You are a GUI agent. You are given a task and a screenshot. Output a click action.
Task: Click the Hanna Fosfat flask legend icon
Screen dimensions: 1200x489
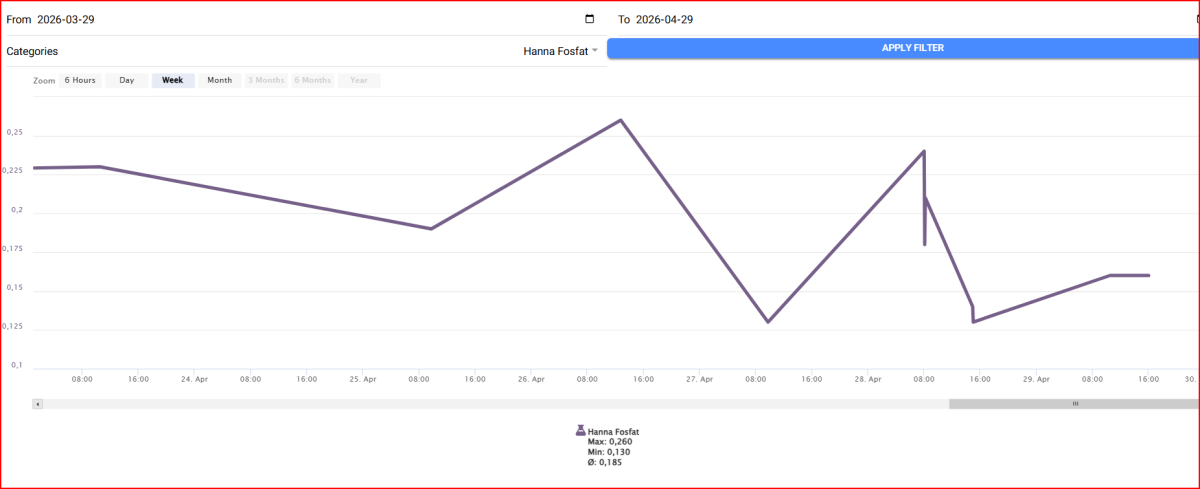[580, 431]
